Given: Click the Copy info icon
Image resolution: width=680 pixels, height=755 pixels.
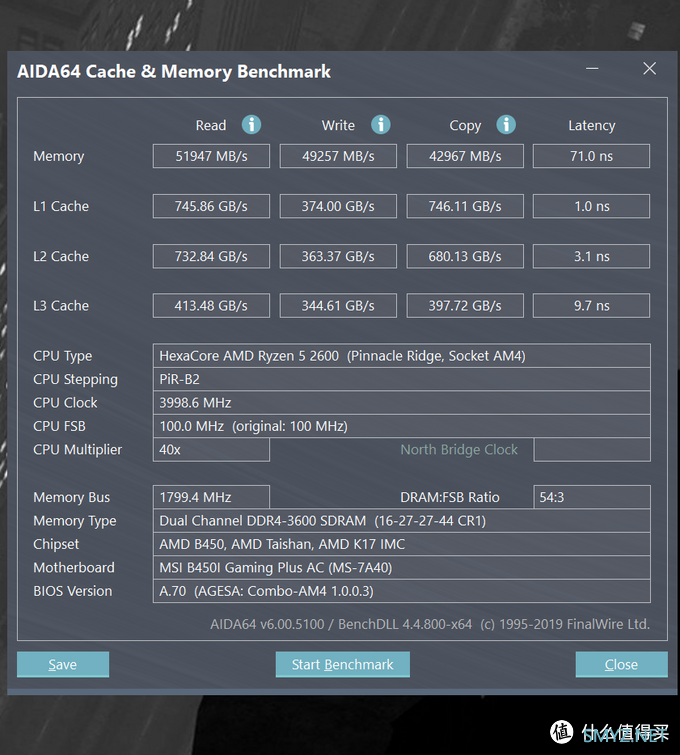Looking at the screenshot, I should 506,125.
